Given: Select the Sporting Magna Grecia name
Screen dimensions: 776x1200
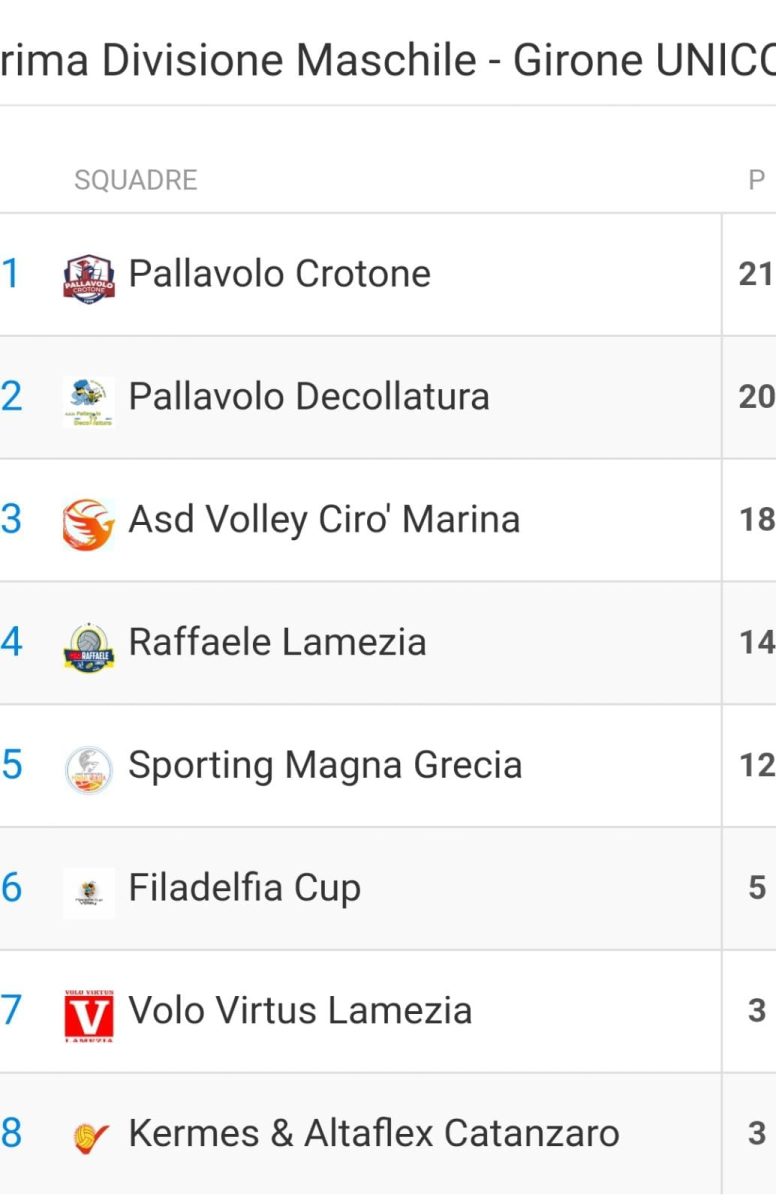Looking at the screenshot, I should click(x=325, y=765).
